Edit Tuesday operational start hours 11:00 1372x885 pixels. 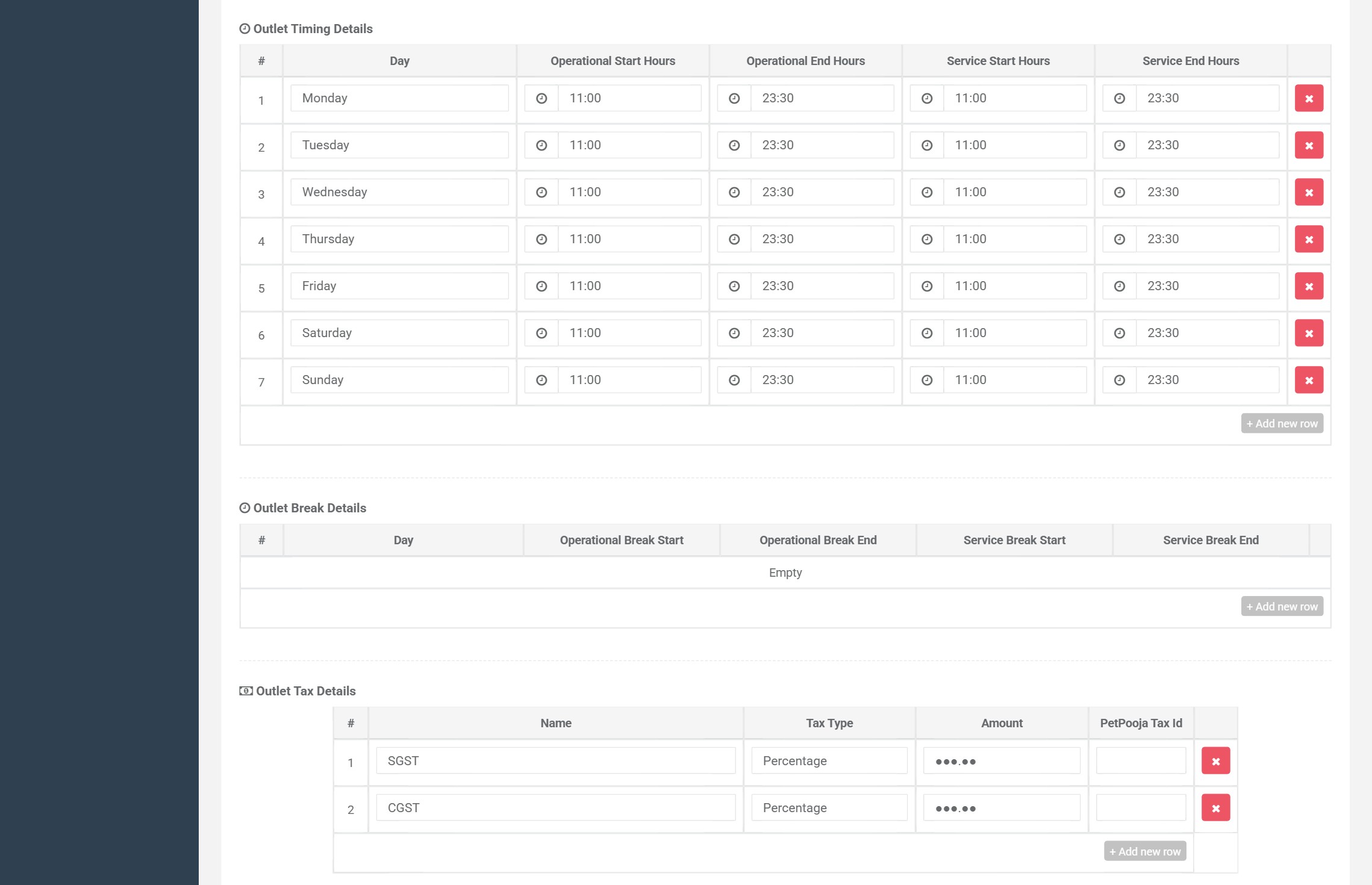(x=629, y=145)
